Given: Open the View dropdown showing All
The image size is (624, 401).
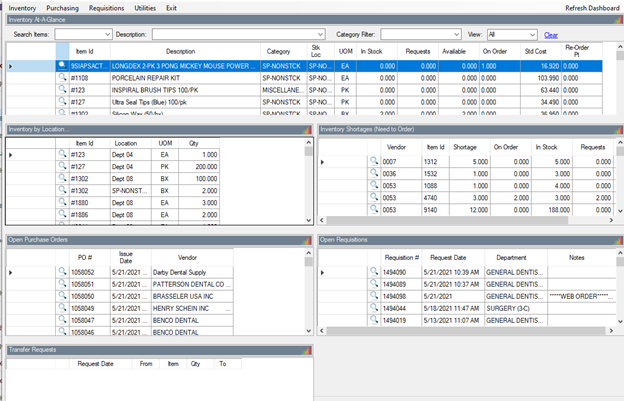Looking at the screenshot, I should tap(532, 35).
